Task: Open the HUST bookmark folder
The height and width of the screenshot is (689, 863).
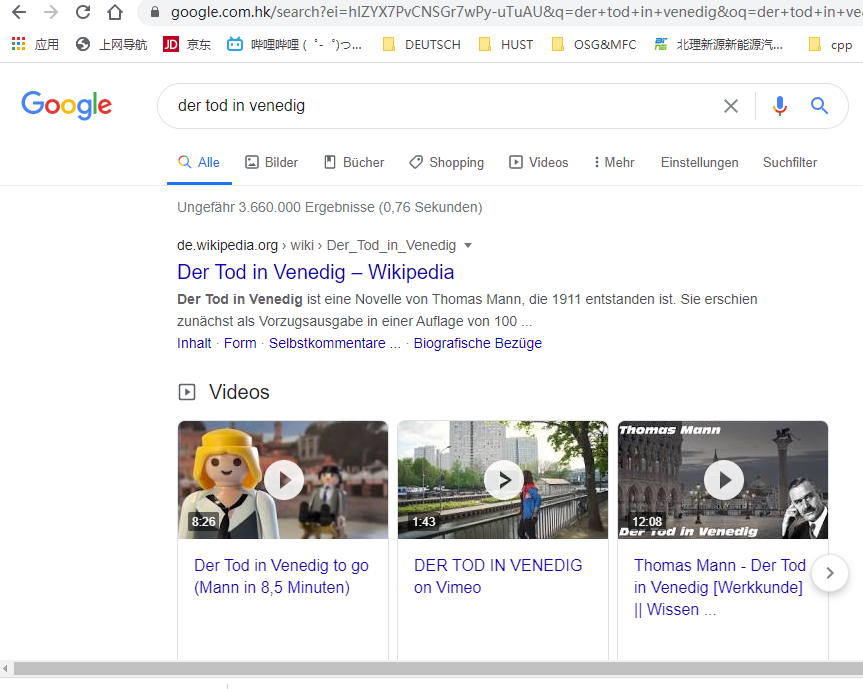Action: [506, 44]
